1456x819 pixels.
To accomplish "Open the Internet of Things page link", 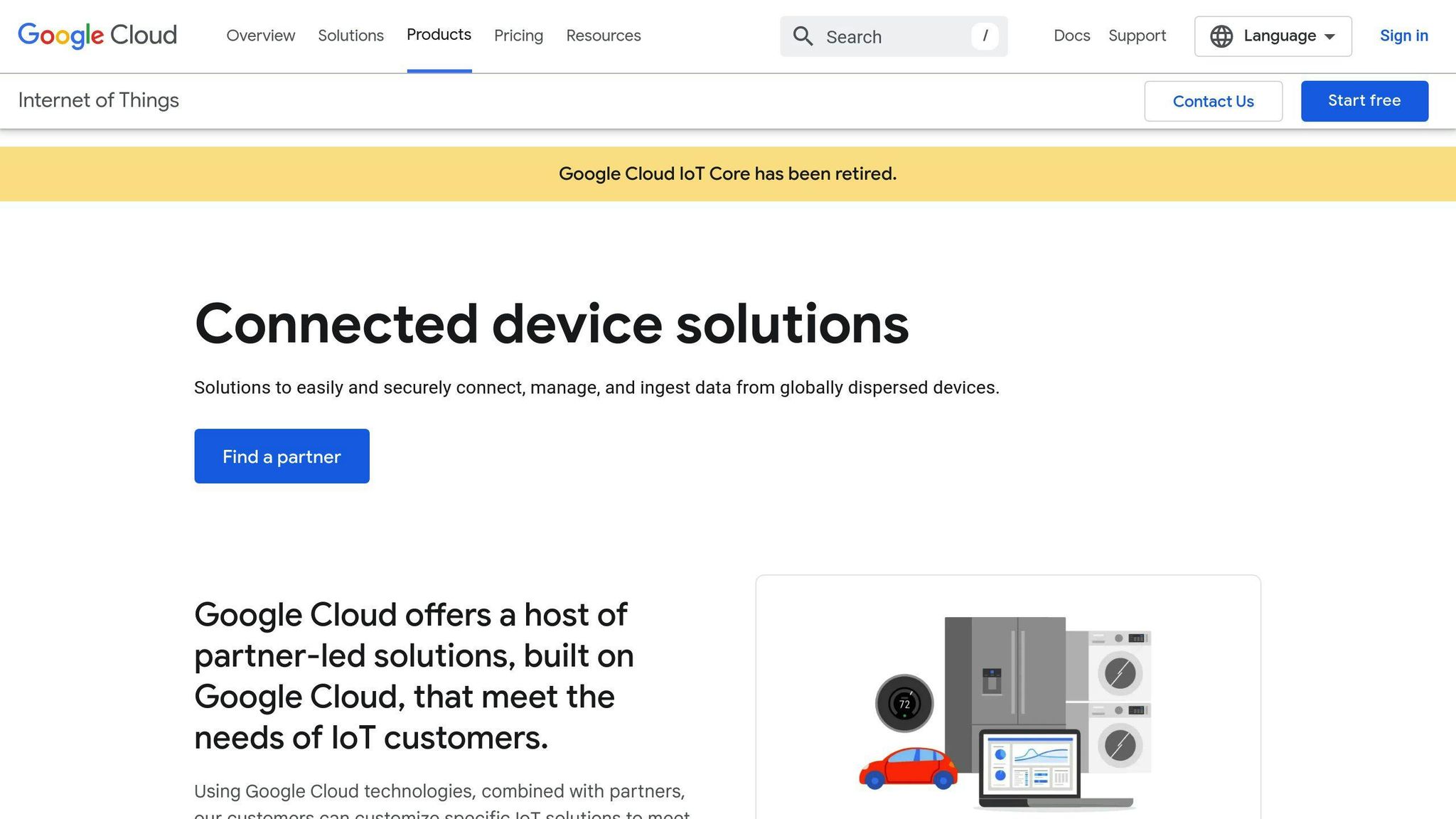I will [99, 100].
